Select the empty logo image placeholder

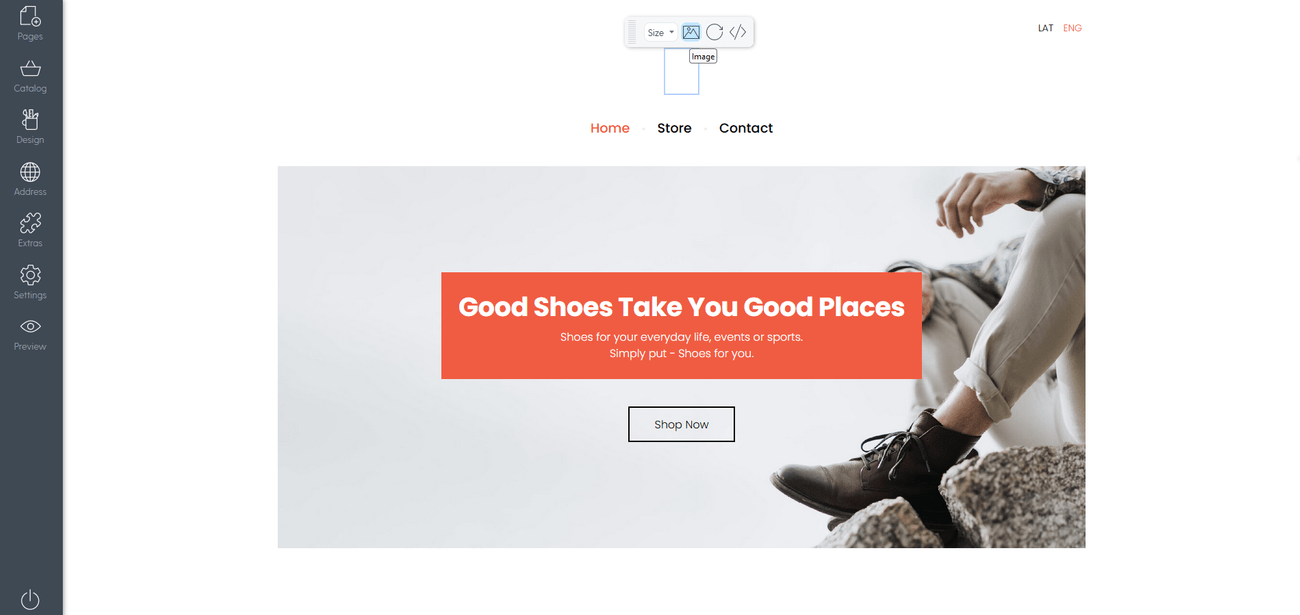681,71
